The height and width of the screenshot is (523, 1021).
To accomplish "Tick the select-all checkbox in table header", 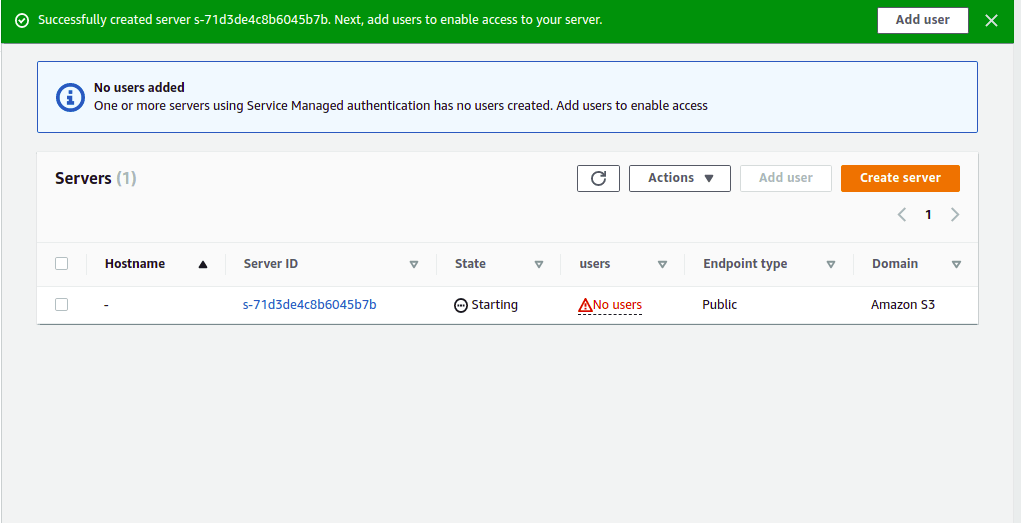I will 61,263.
